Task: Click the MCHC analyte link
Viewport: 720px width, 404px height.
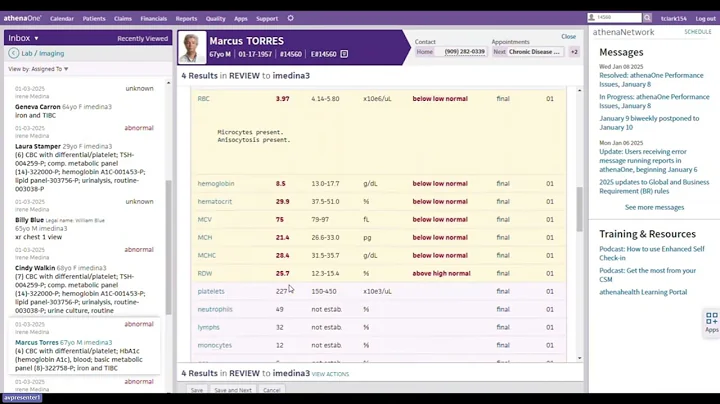Action: (207, 255)
